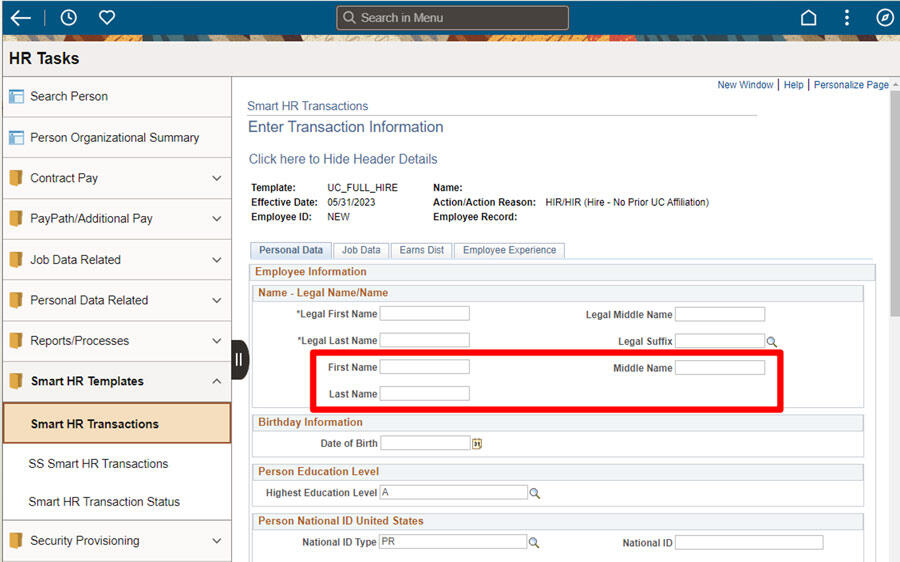This screenshot has width=900, height=562.
Task: Click the UC_FULL_HIRE template value
Action: [362, 188]
